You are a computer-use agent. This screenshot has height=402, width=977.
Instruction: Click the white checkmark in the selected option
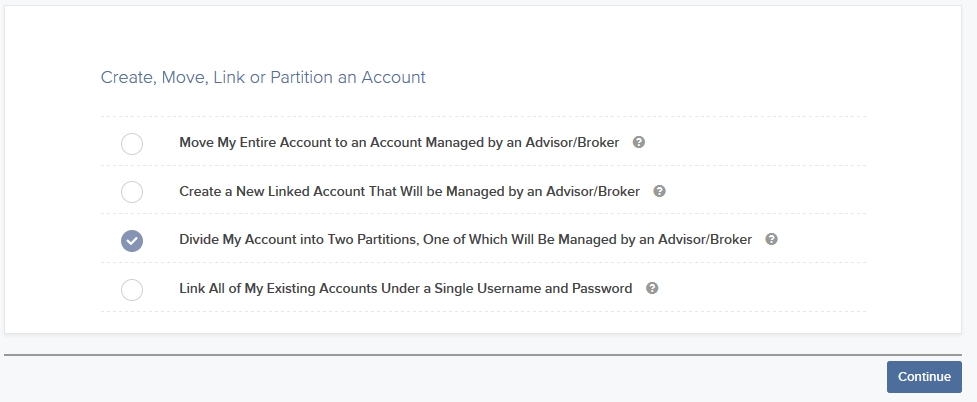pos(131,241)
